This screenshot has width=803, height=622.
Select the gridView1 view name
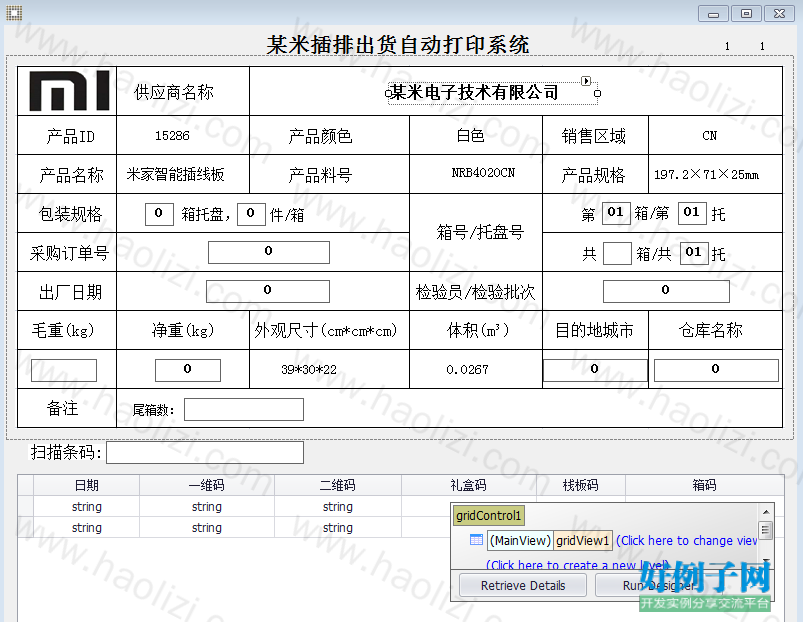583,541
